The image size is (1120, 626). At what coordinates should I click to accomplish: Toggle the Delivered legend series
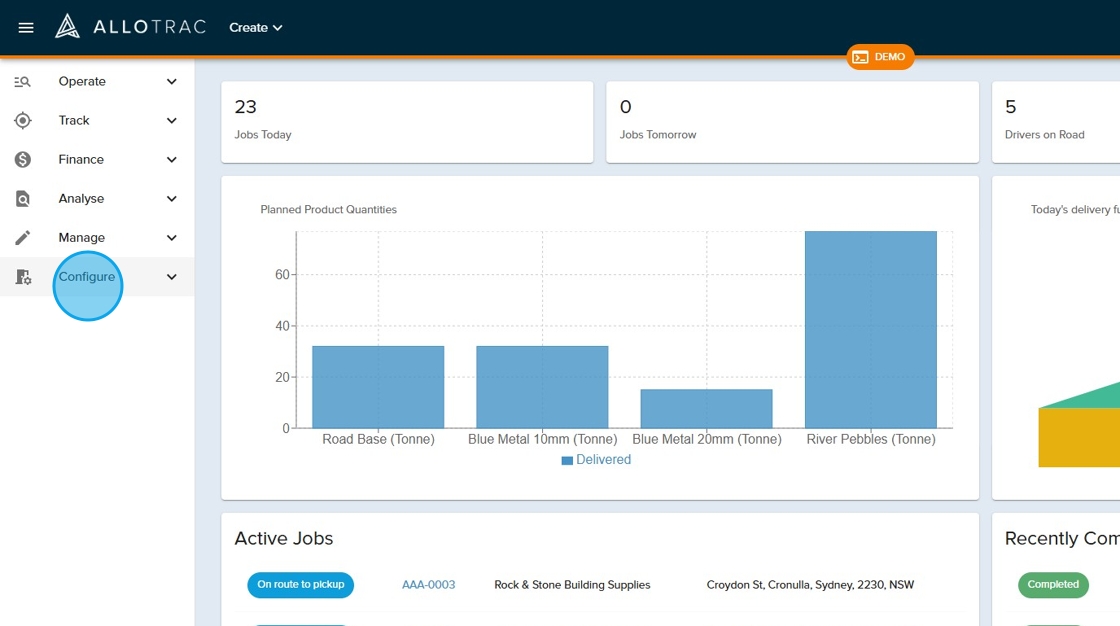point(596,460)
